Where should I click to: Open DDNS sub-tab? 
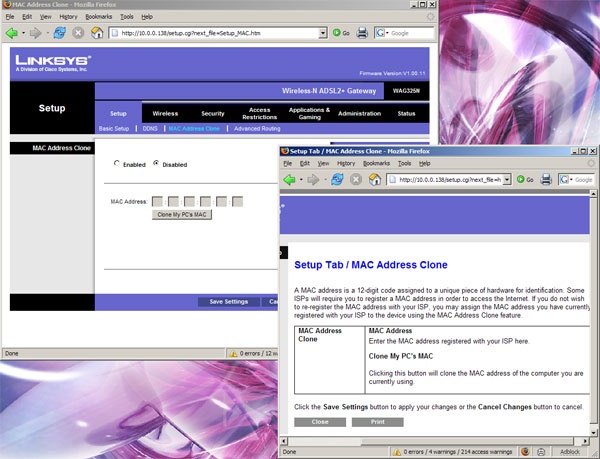click(150, 129)
